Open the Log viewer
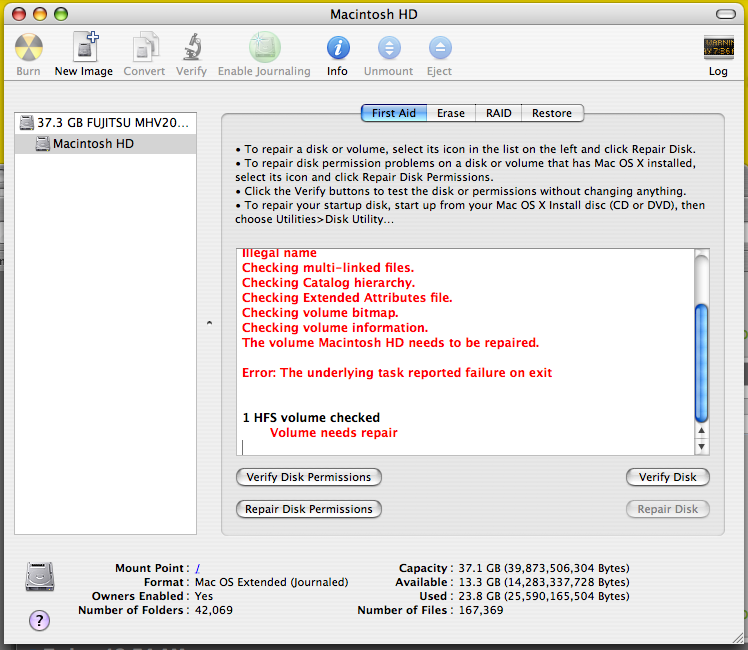Viewport: 748px width, 650px height. [718, 47]
